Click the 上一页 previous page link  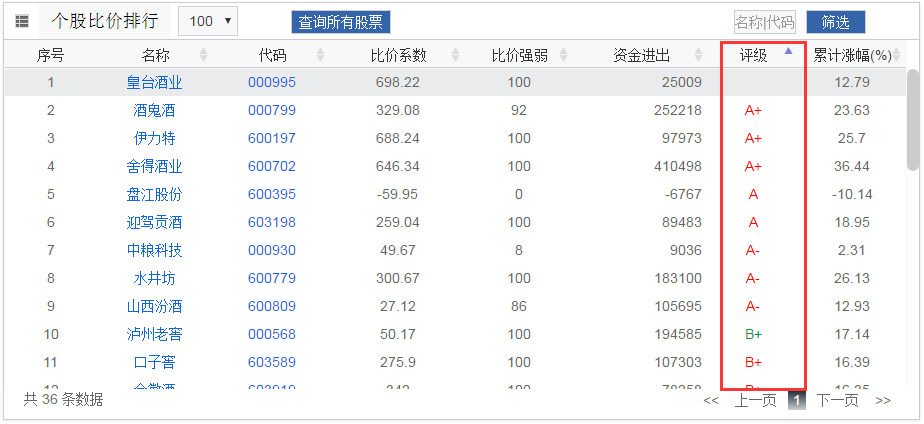click(755, 401)
